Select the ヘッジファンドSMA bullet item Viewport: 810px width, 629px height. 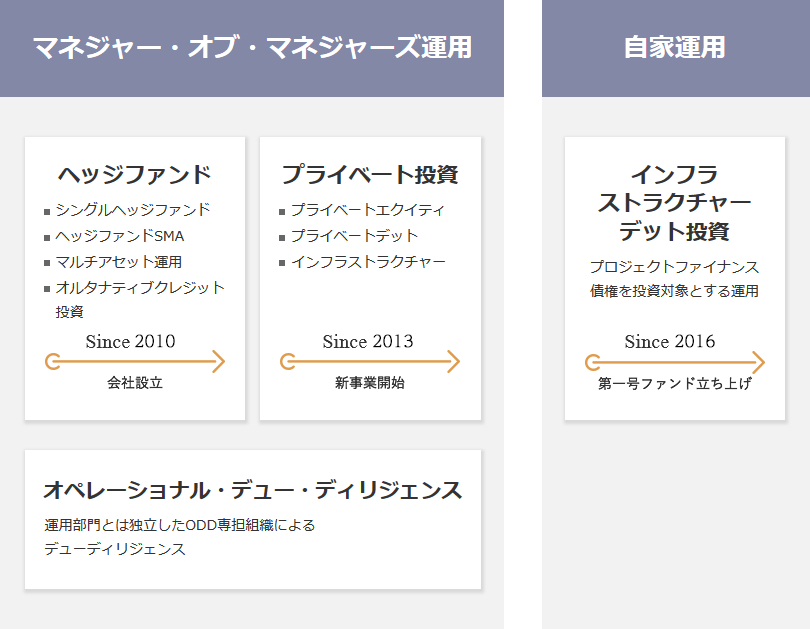(120, 236)
